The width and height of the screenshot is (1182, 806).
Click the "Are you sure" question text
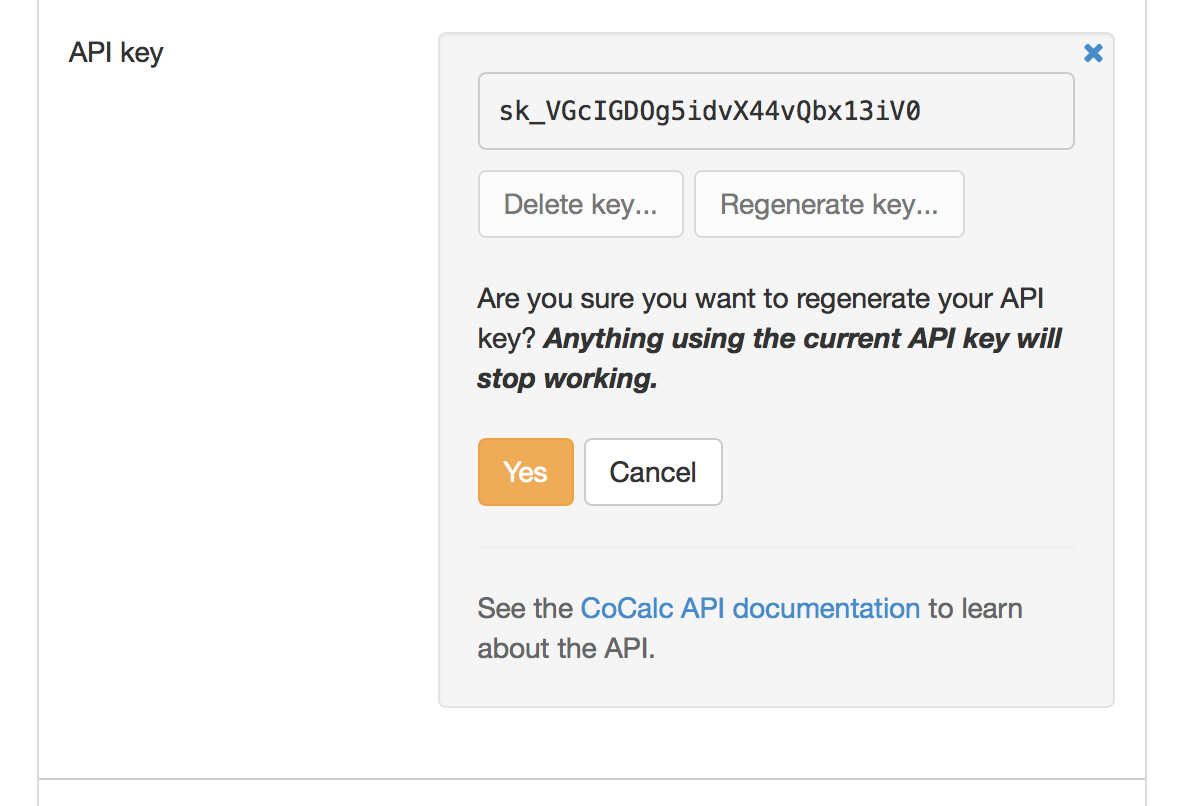coord(558,298)
